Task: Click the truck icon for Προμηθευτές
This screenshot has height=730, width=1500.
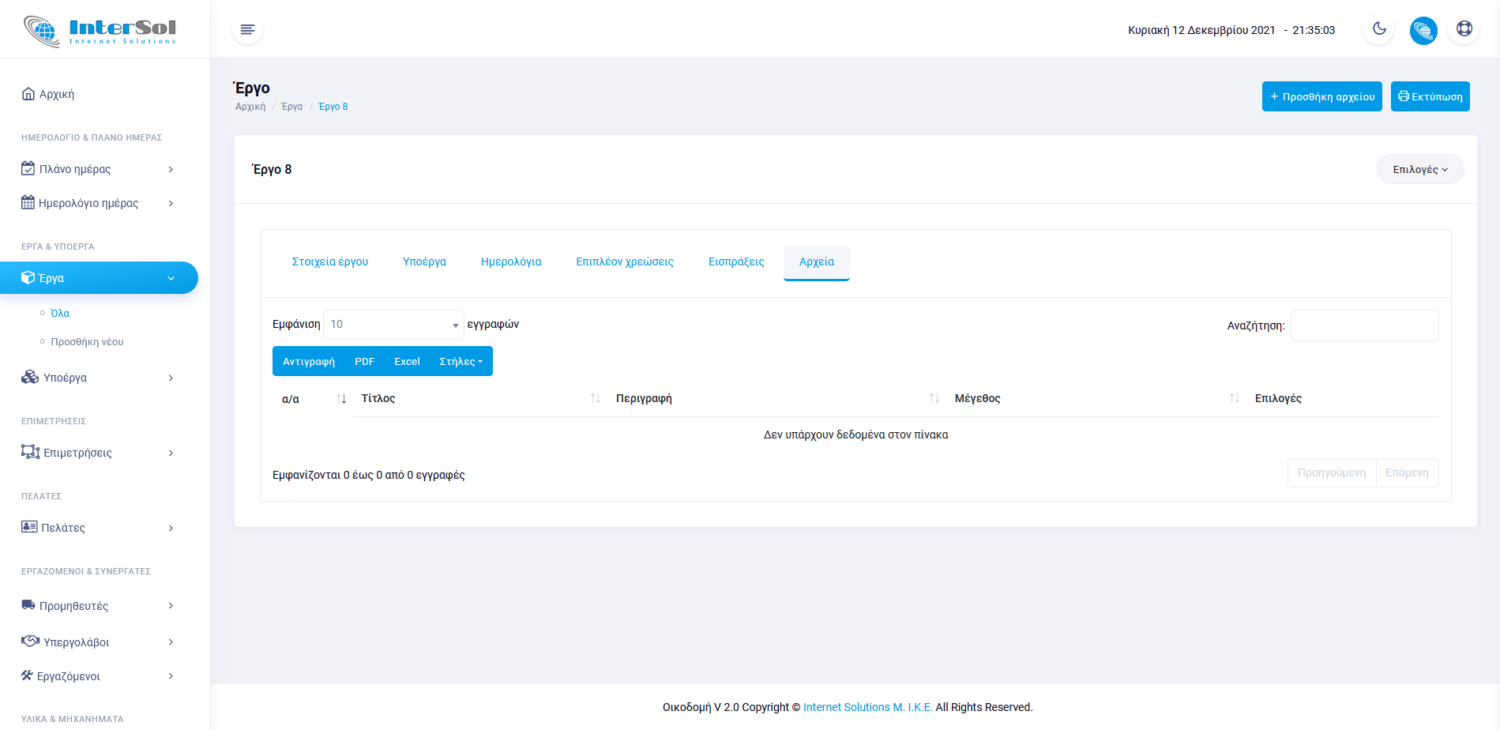Action: (x=29, y=605)
